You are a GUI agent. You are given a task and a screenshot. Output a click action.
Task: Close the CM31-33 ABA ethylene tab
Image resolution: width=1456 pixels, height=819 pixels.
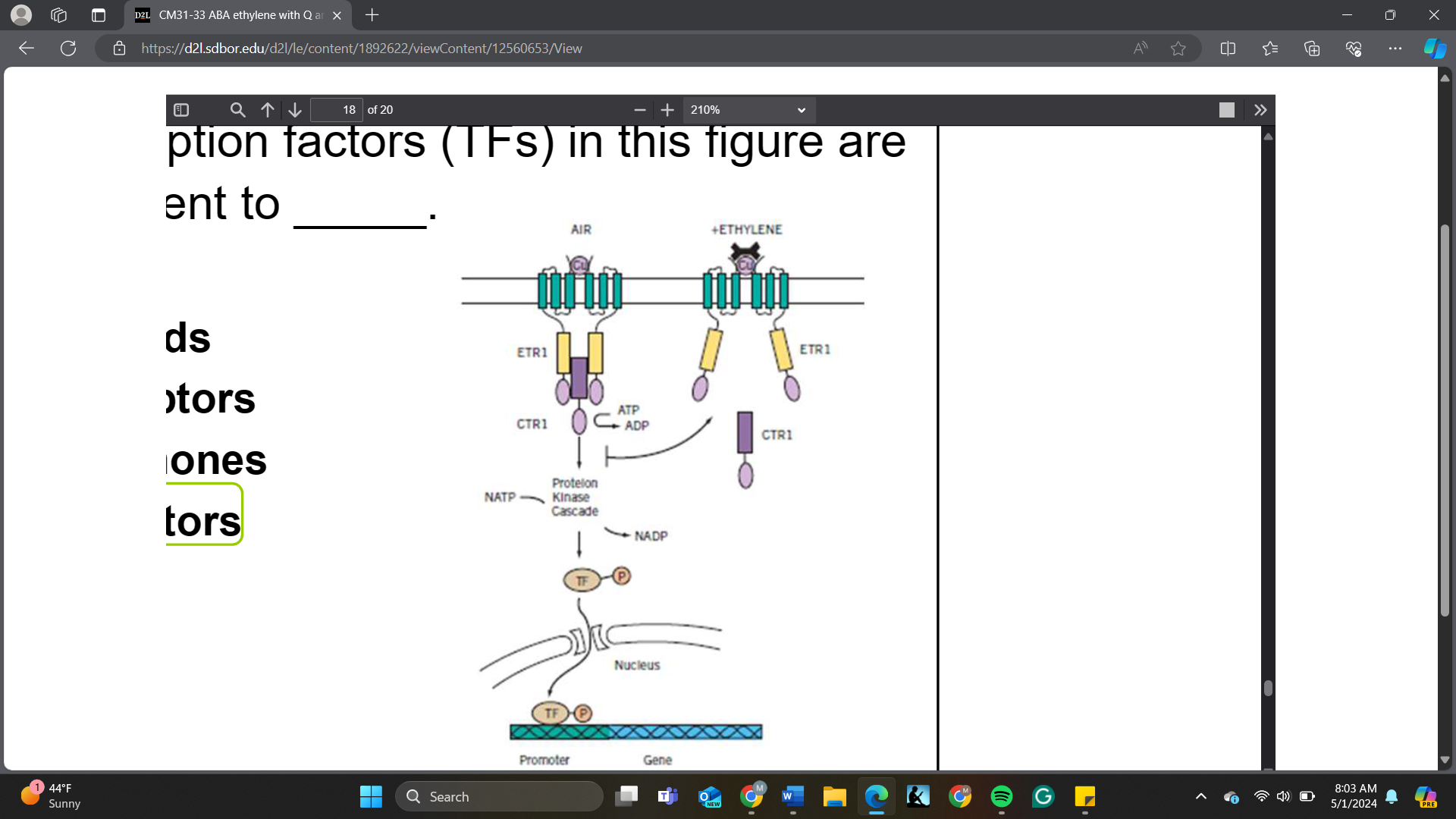(x=337, y=15)
